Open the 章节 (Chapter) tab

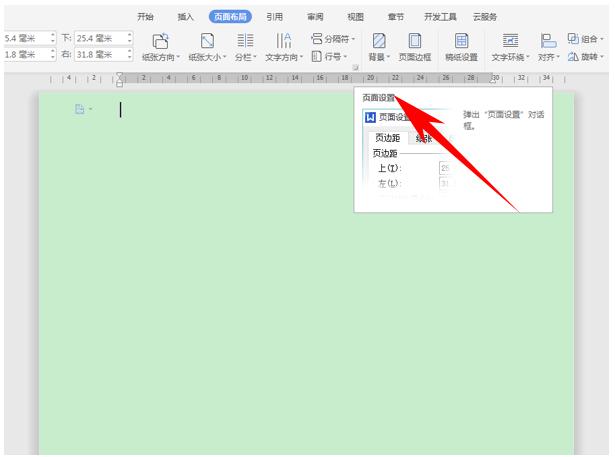[396, 17]
